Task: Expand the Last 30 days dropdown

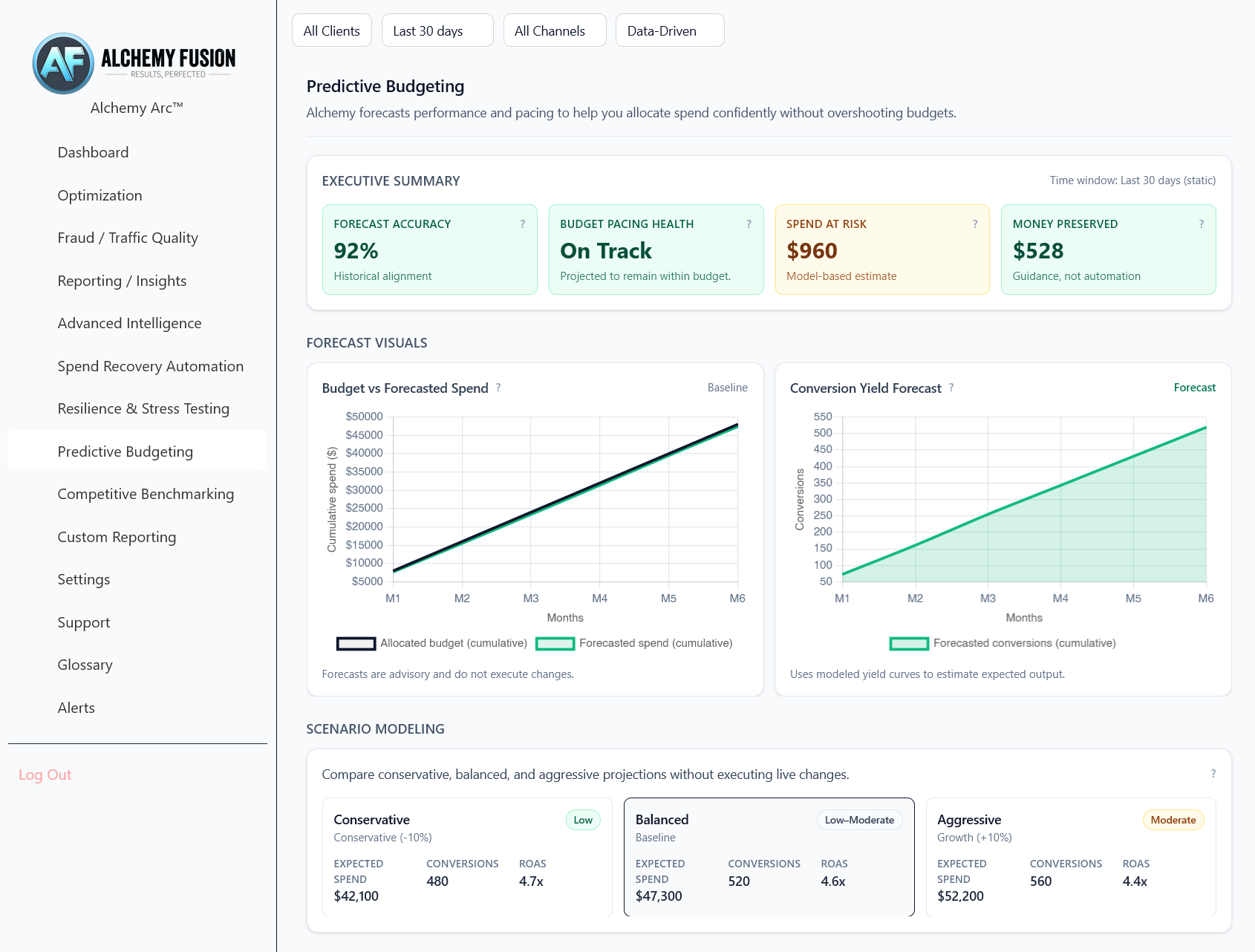Action: (437, 30)
